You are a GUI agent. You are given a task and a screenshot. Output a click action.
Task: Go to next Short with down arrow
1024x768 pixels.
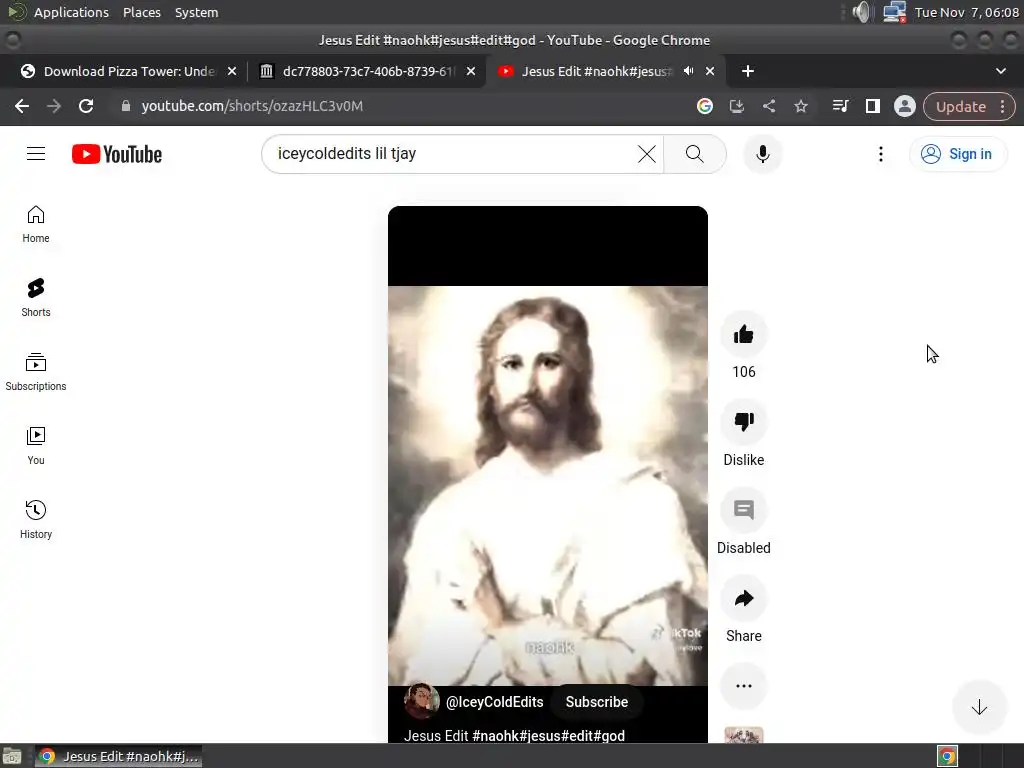[979, 707]
